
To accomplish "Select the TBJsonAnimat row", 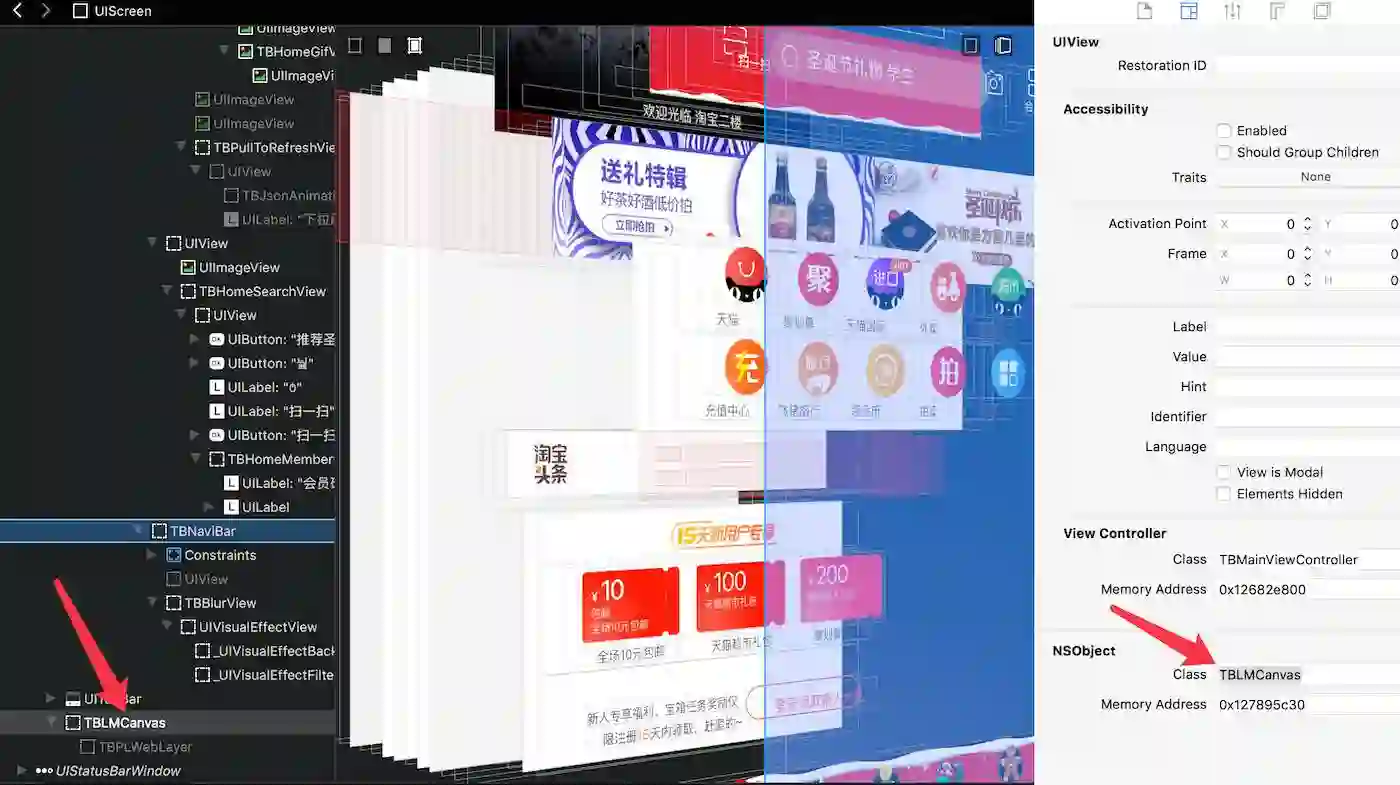I will click(168, 195).
